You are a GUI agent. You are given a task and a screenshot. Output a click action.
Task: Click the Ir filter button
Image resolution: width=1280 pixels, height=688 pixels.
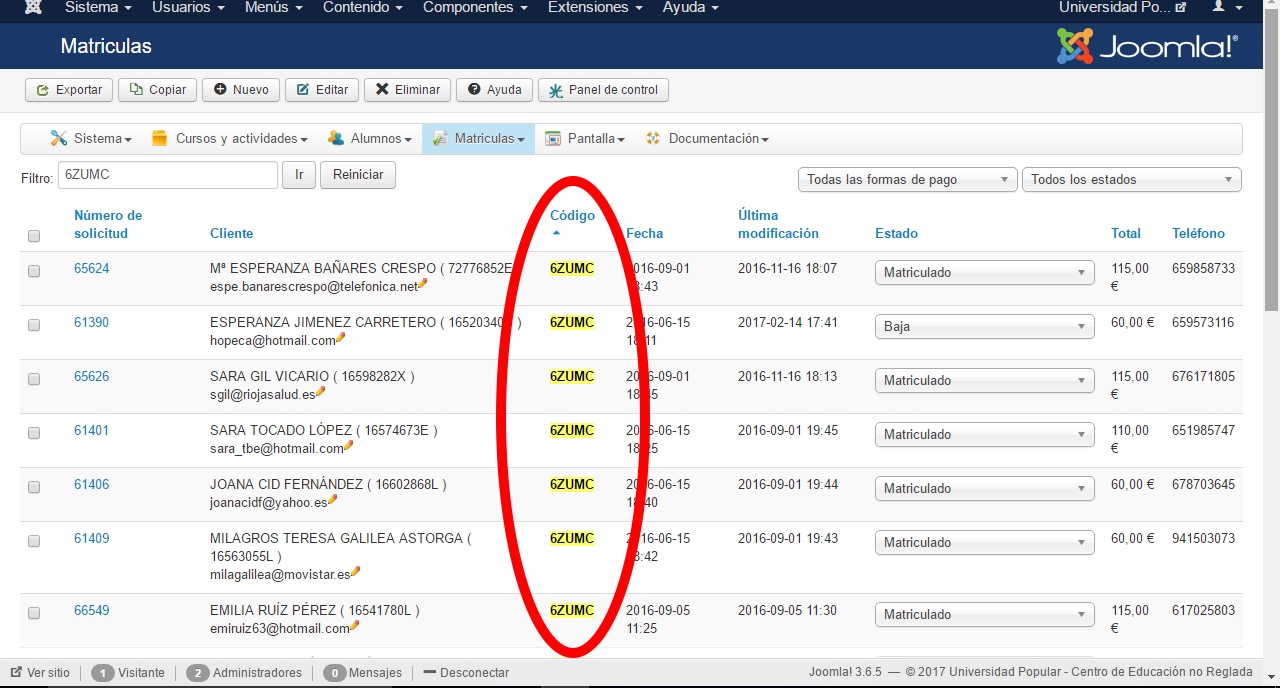[x=299, y=175]
